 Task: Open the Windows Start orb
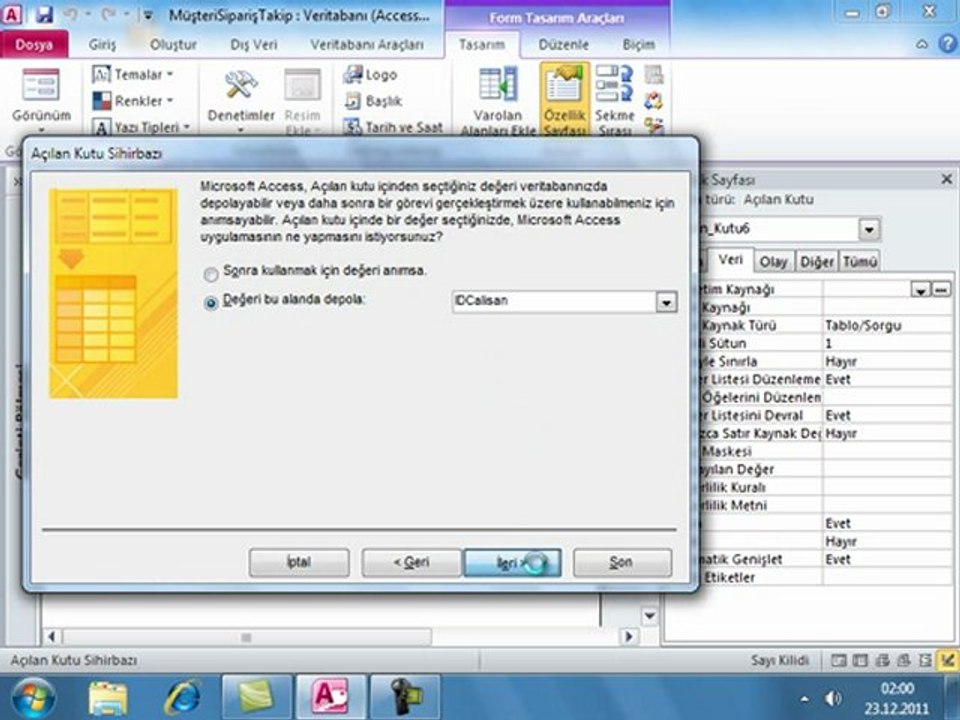(x=33, y=697)
